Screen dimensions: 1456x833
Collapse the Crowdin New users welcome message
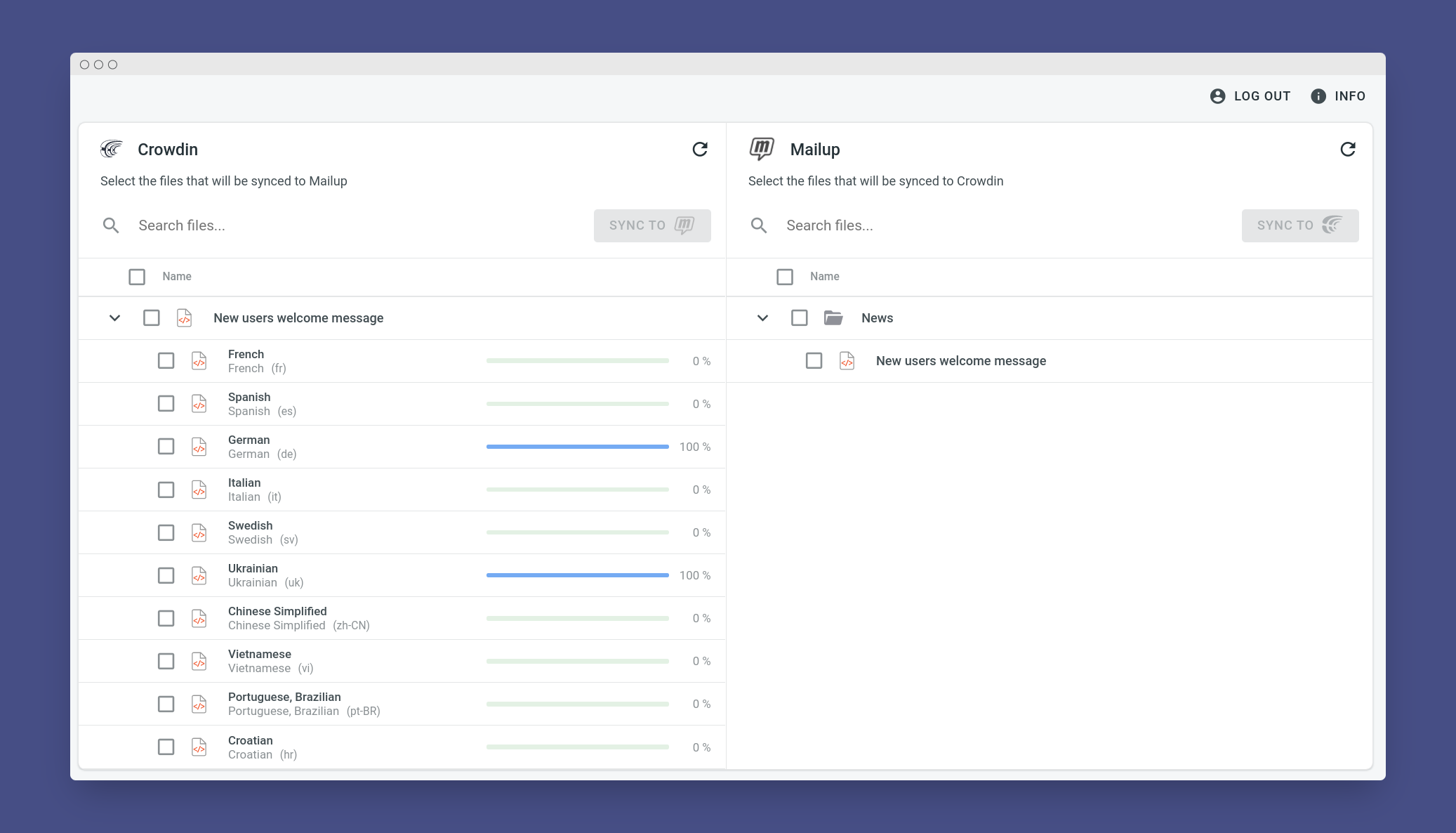114,318
